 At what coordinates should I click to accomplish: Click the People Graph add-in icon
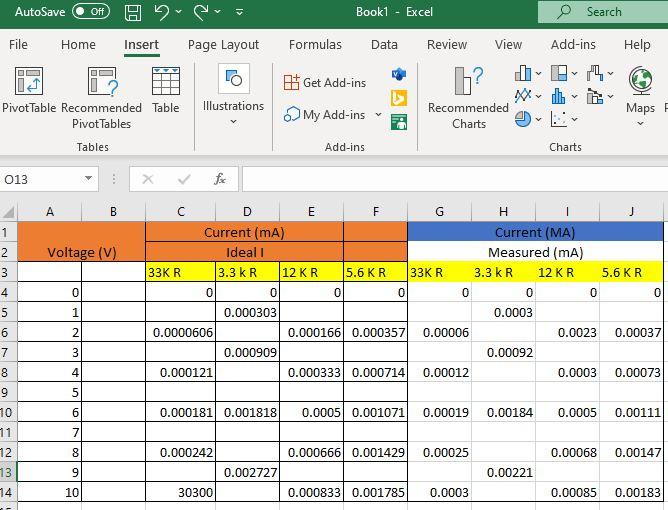click(399, 122)
